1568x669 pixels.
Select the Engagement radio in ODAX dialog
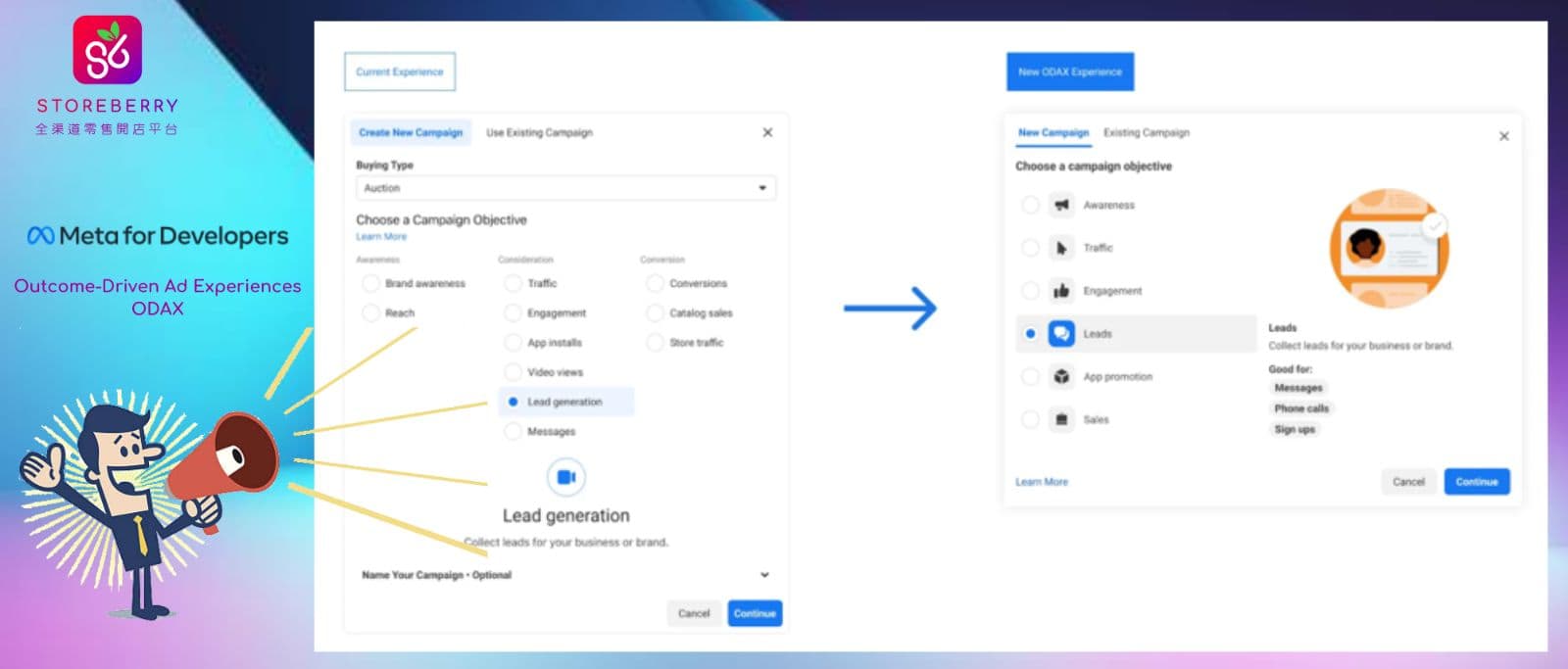click(x=1030, y=291)
